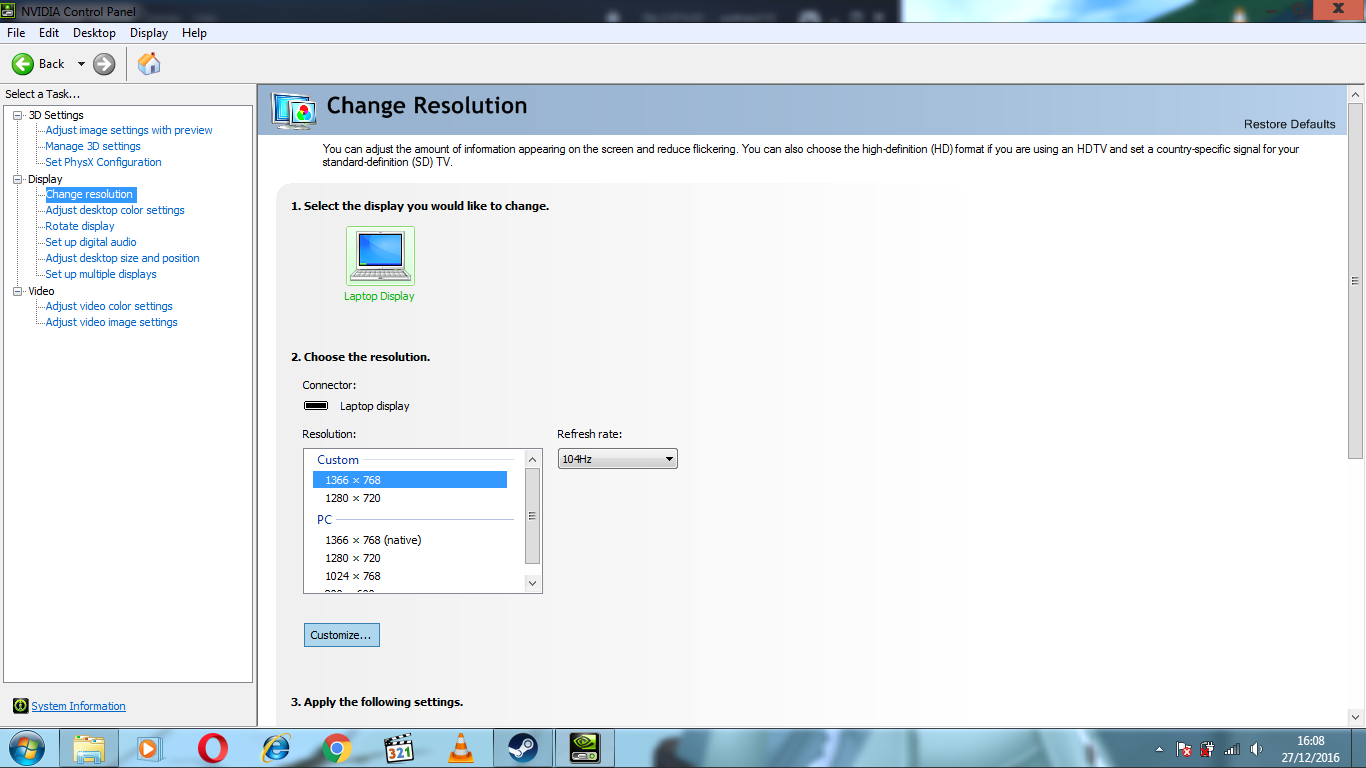Go to the Home page icon

tap(149, 64)
